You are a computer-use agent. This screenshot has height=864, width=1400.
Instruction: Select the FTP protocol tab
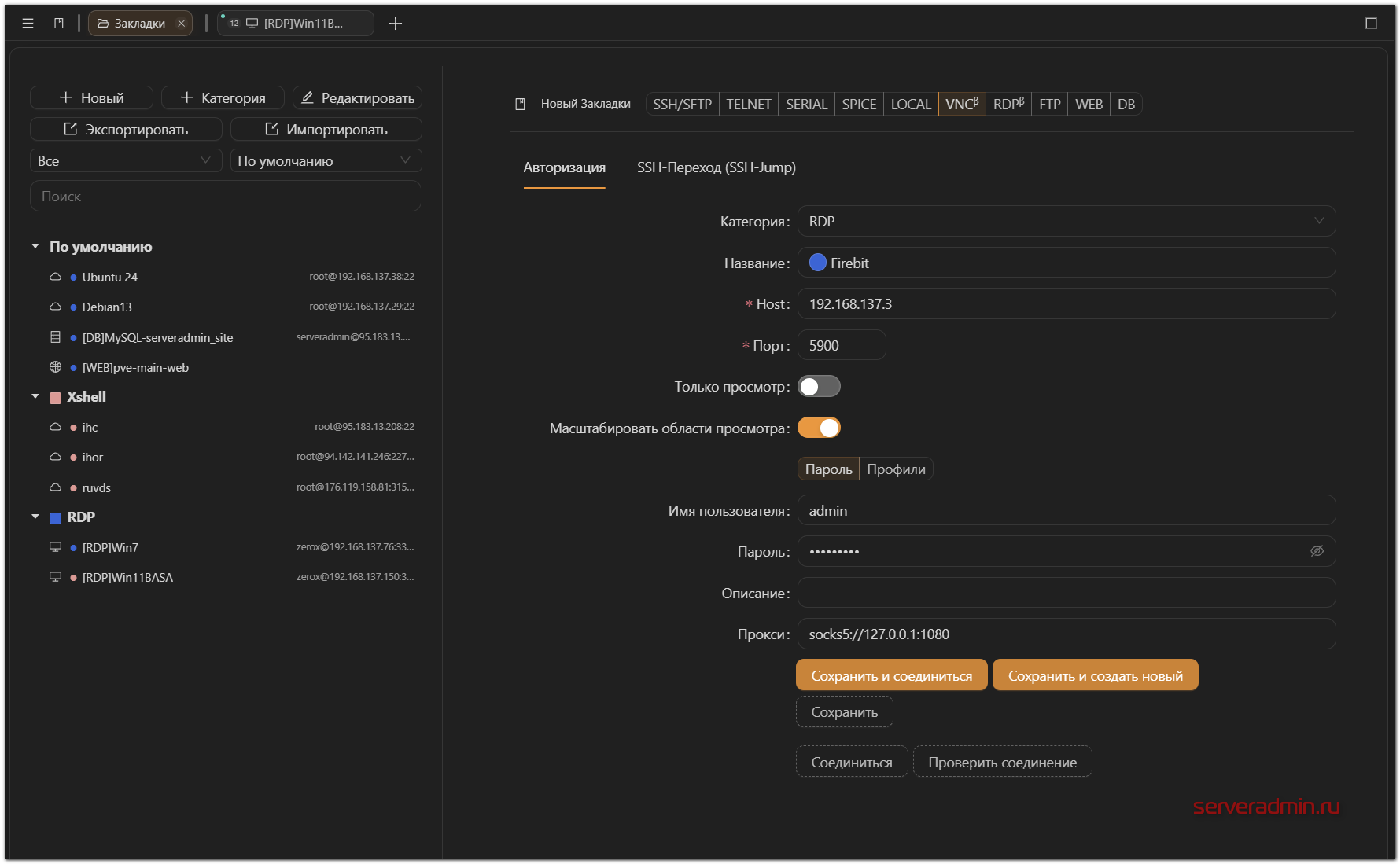tap(1049, 105)
